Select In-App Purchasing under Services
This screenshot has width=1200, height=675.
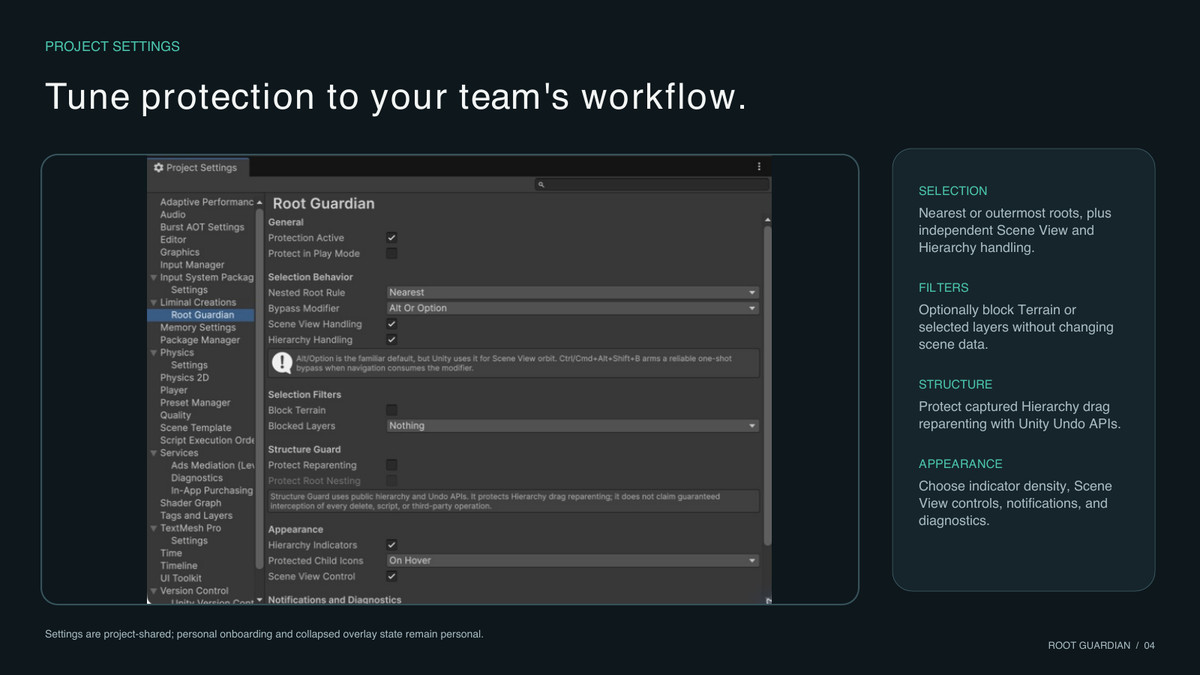[212, 491]
